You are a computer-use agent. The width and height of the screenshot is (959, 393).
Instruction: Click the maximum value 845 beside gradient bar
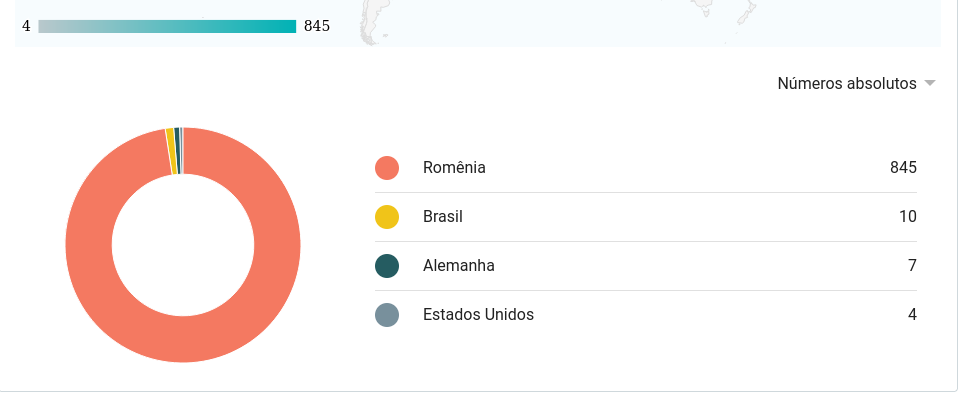[317, 26]
